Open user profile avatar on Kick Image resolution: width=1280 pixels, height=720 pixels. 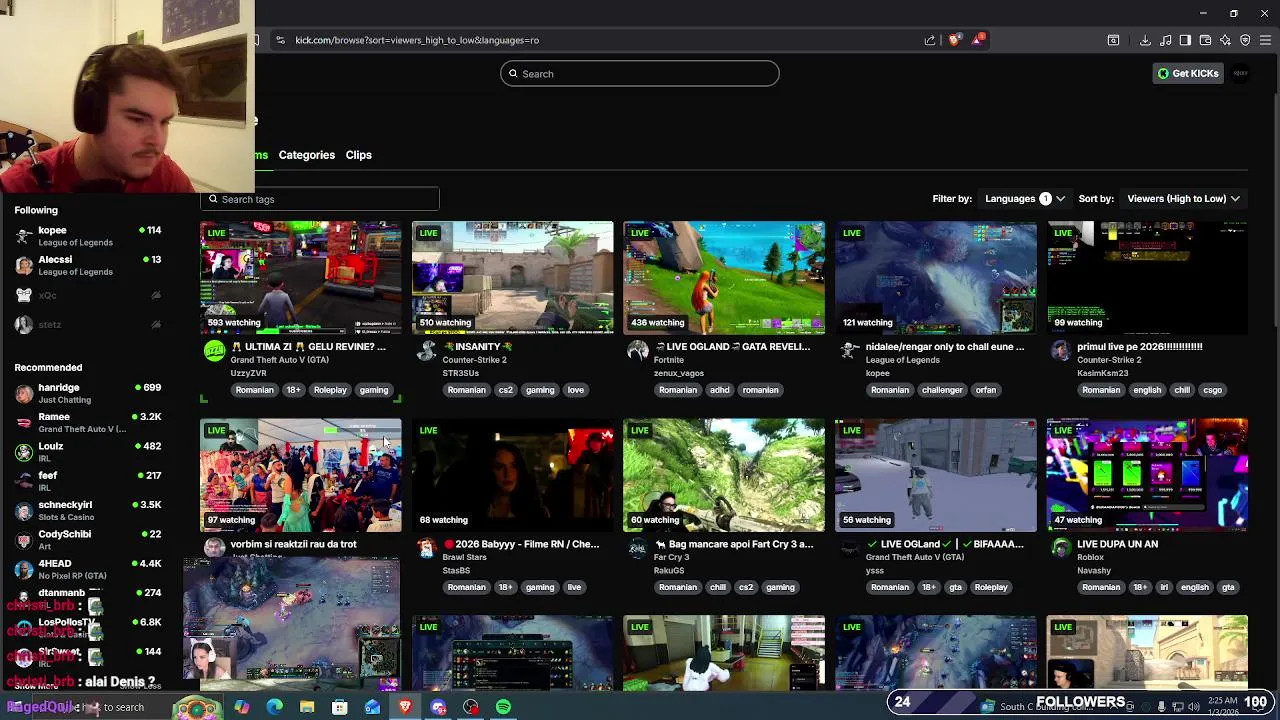click(1241, 73)
